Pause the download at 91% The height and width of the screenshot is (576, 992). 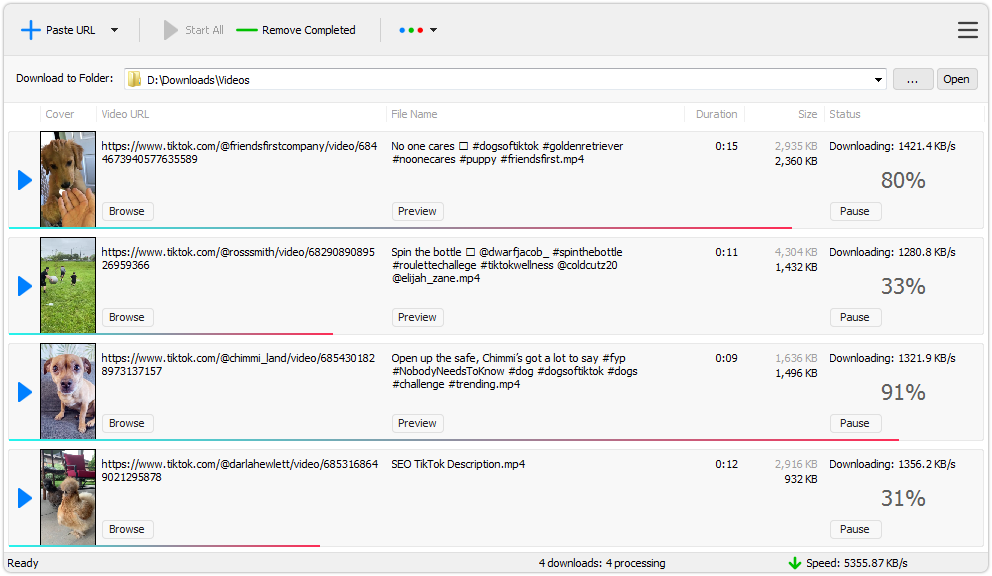854,423
